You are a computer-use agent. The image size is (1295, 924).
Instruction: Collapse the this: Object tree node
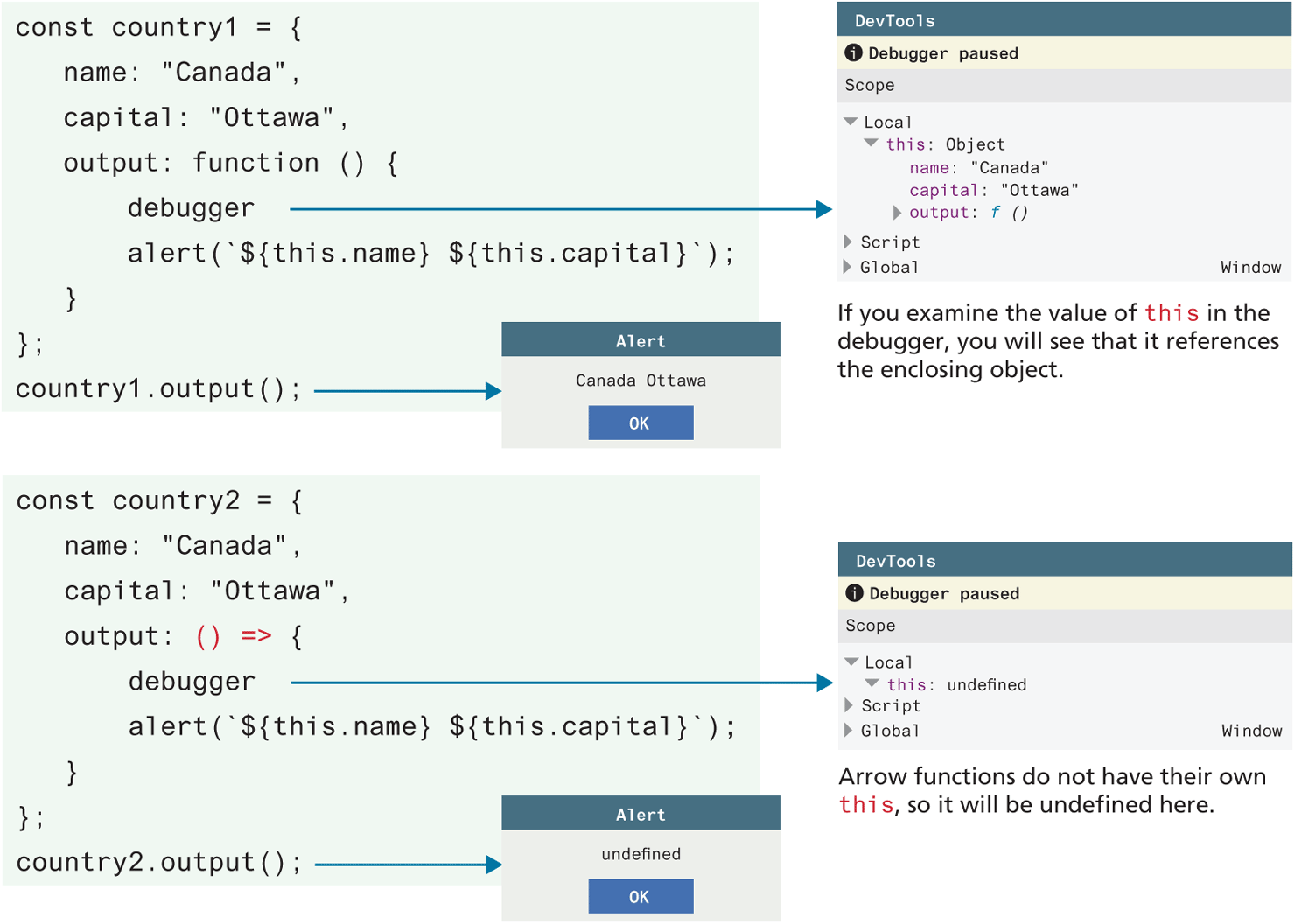871,144
